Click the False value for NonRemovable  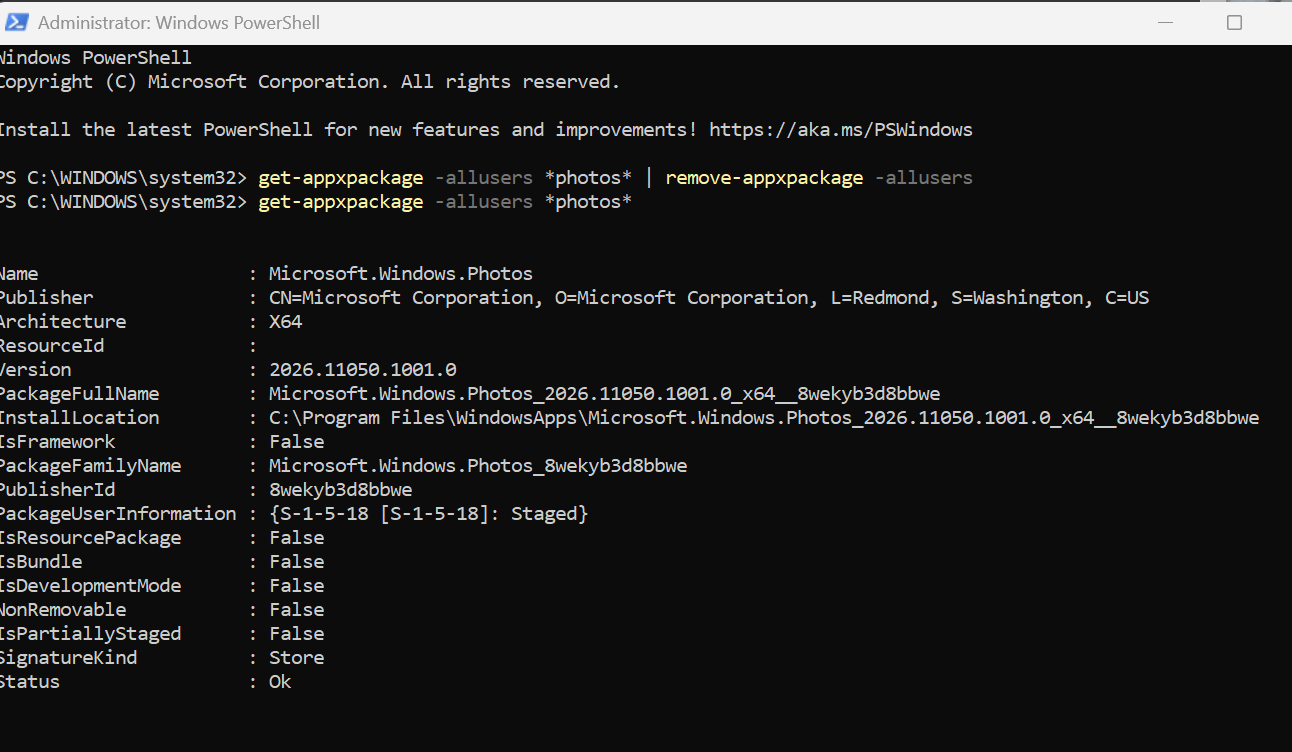296,610
